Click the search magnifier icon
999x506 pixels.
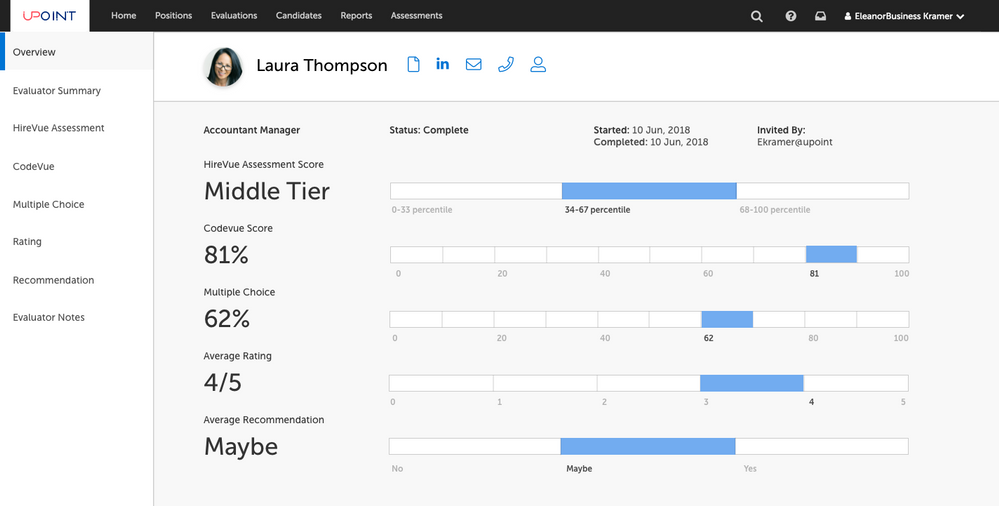coord(757,16)
